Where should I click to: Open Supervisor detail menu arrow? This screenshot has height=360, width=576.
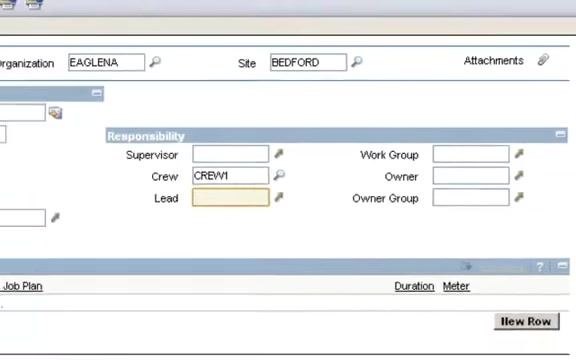point(279,154)
